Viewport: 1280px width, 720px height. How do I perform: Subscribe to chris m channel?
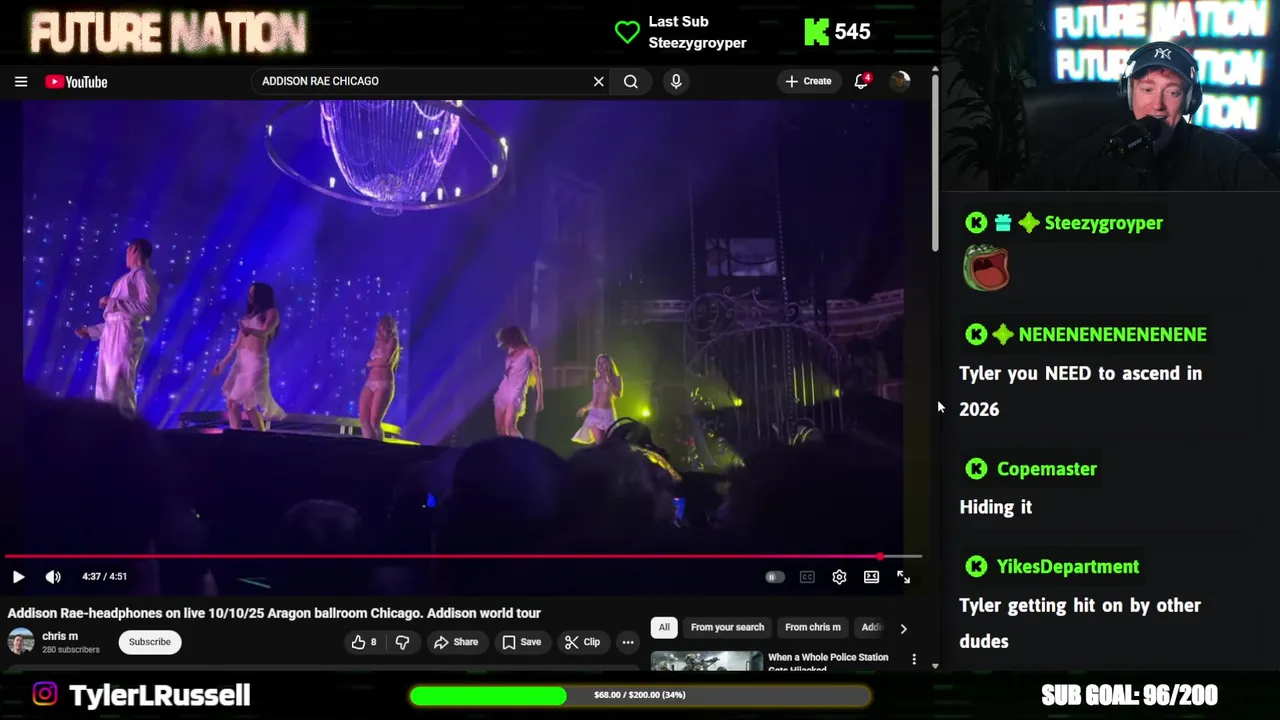pyautogui.click(x=150, y=642)
